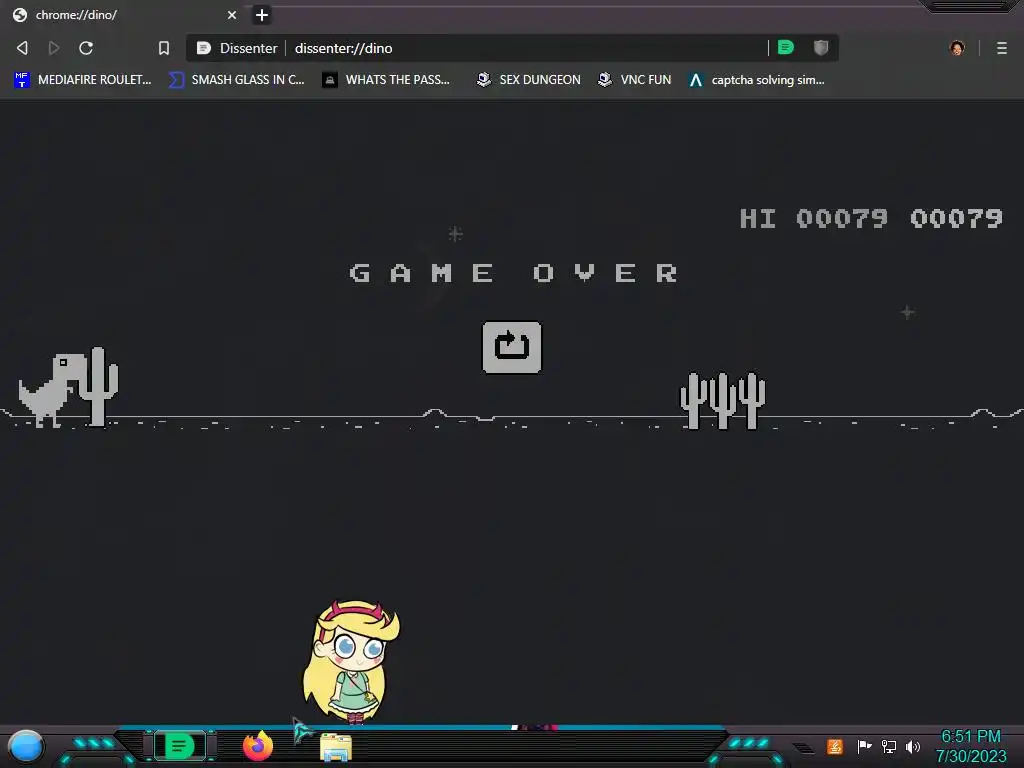1024x768 pixels.
Task: Open File Explorer from taskbar
Action: 336,747
